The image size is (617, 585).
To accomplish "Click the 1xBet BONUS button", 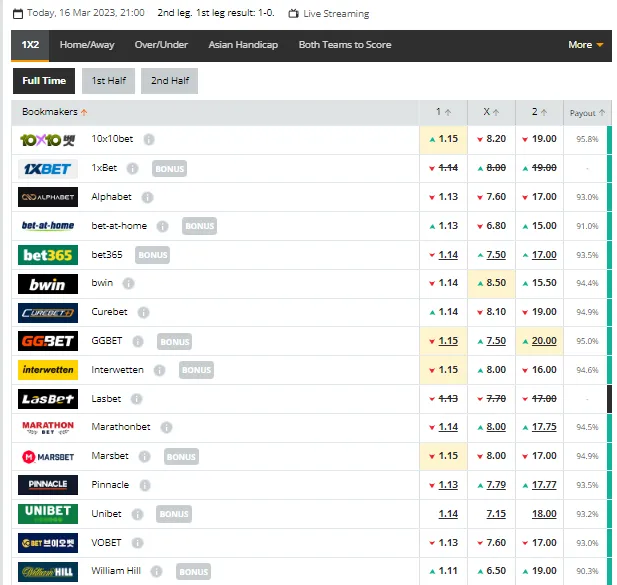I will 169,169.
